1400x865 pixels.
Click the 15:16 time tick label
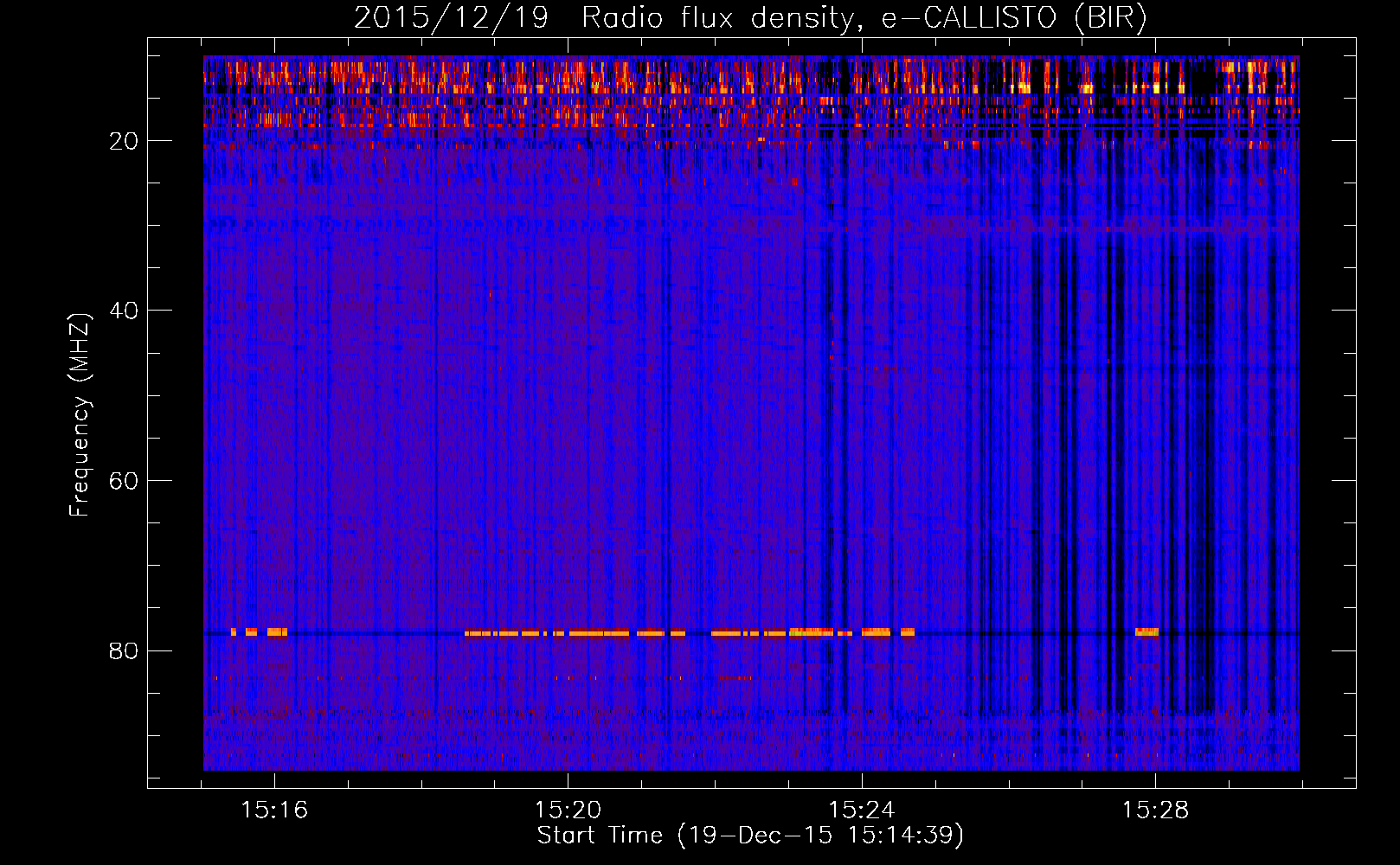click(274, 810)
